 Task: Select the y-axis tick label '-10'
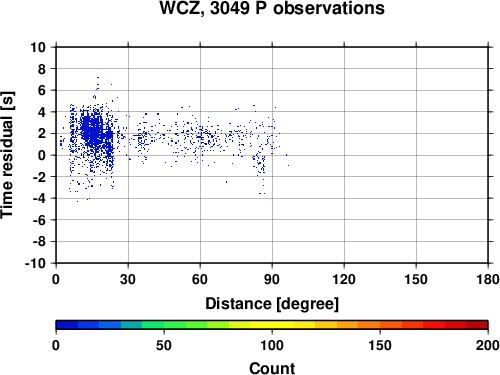click(35, 263)
